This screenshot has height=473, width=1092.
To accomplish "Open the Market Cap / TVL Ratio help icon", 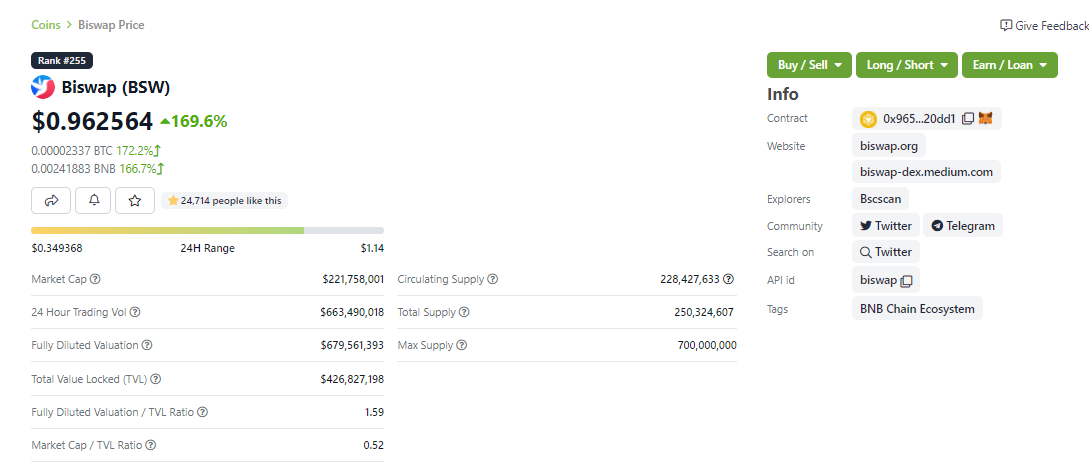I will tap(150, 445).
